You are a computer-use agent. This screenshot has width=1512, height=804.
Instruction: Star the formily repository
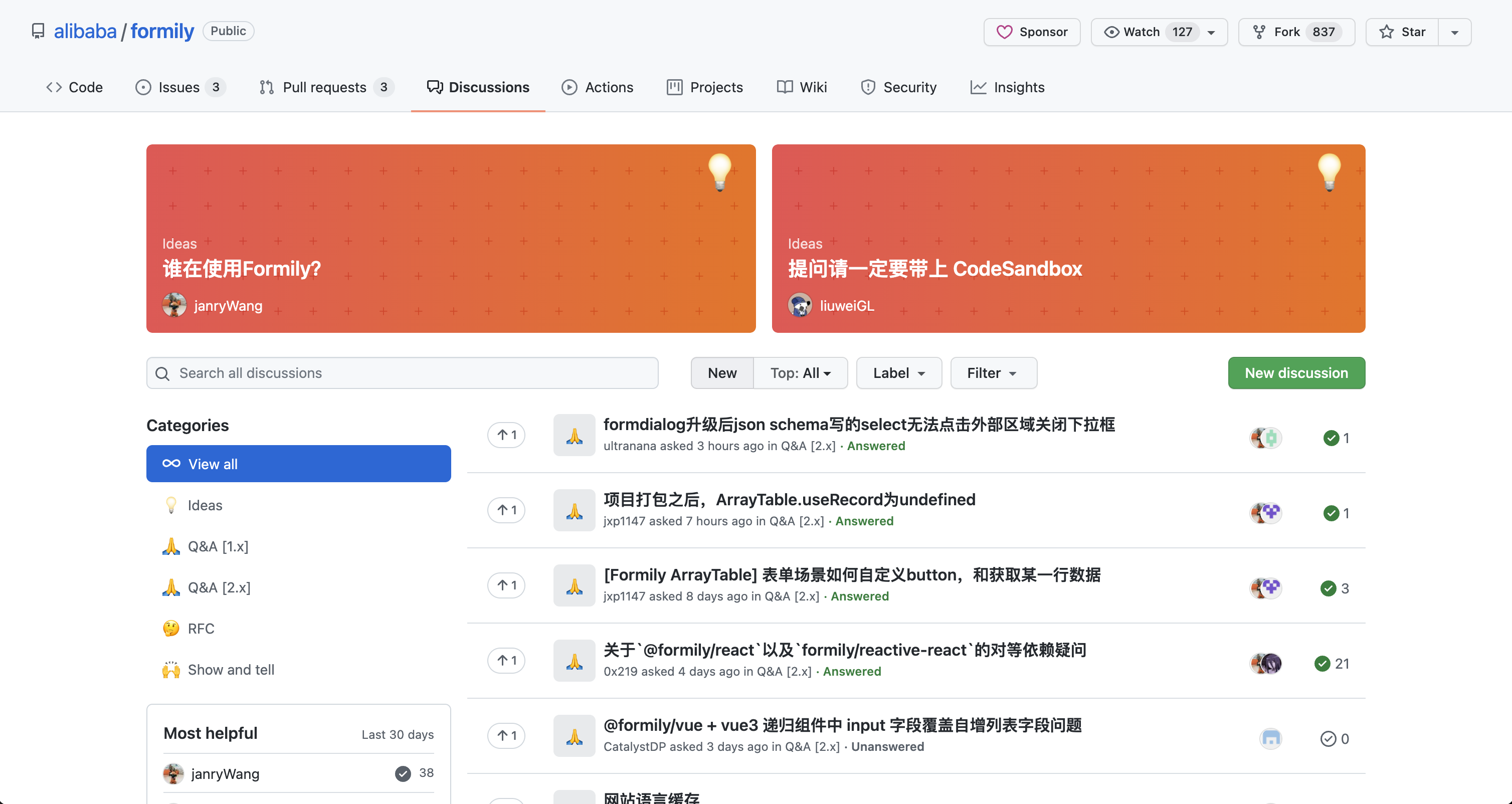coord(1402,32)
